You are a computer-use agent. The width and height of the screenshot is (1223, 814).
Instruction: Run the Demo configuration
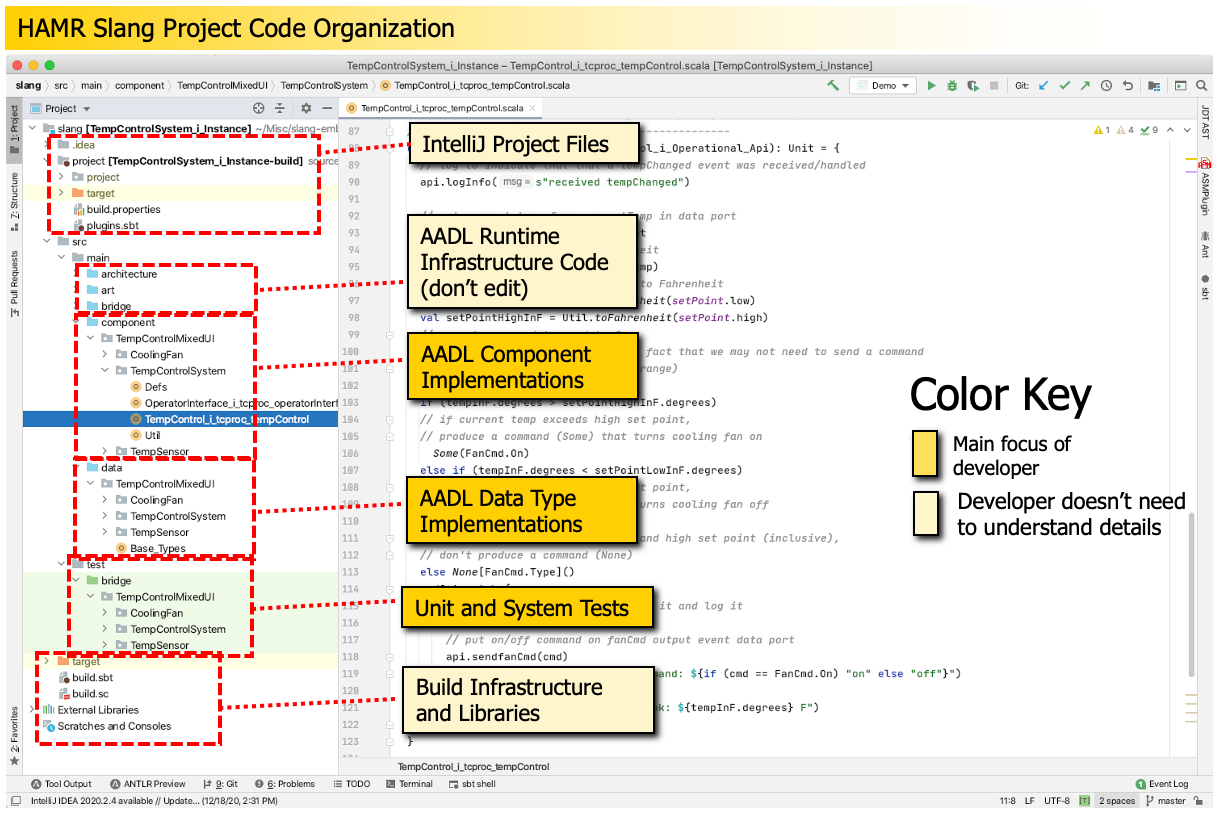pyautogui.click(x=932, y=85)
